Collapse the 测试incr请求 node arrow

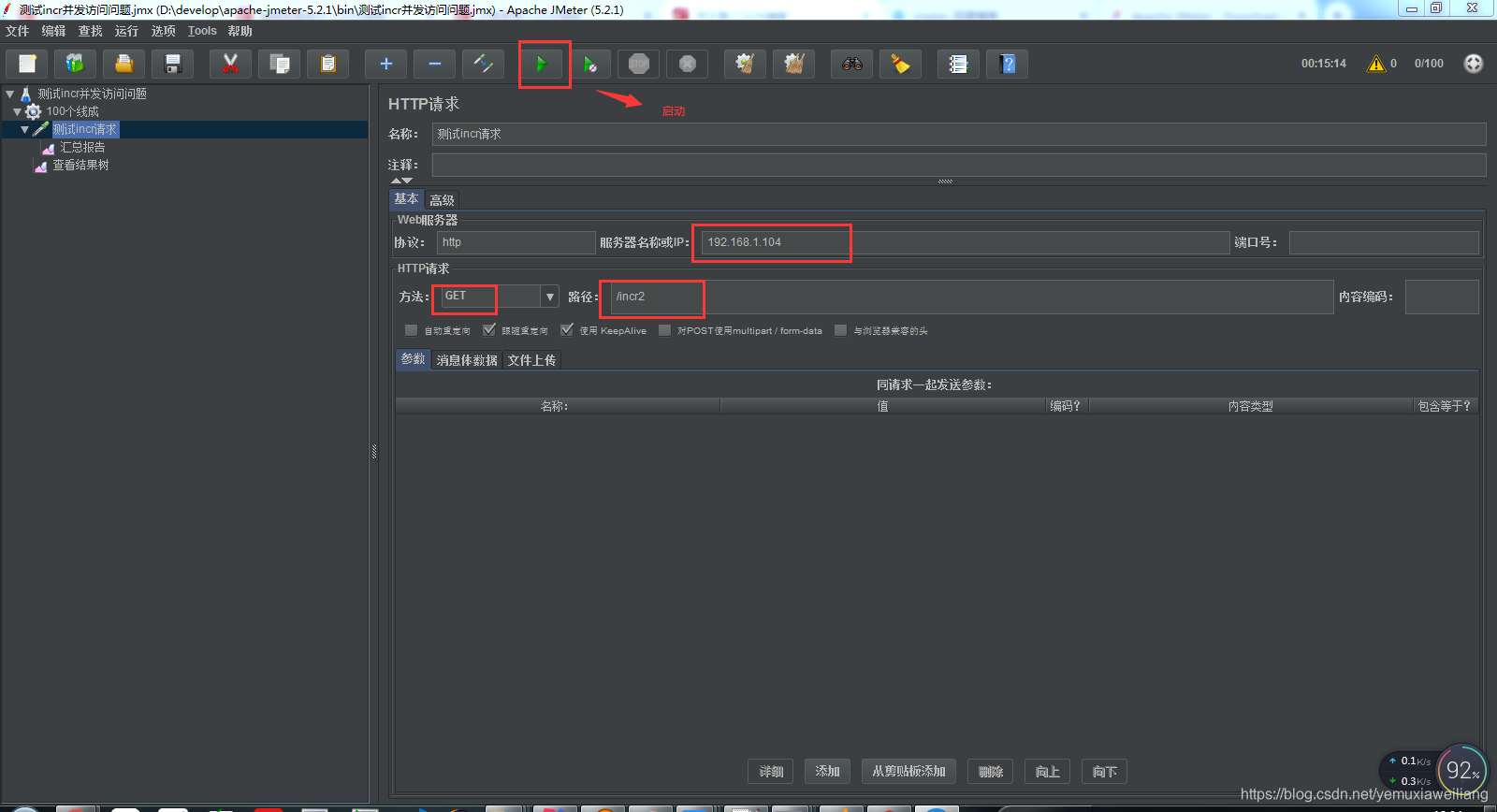point(25,129)
